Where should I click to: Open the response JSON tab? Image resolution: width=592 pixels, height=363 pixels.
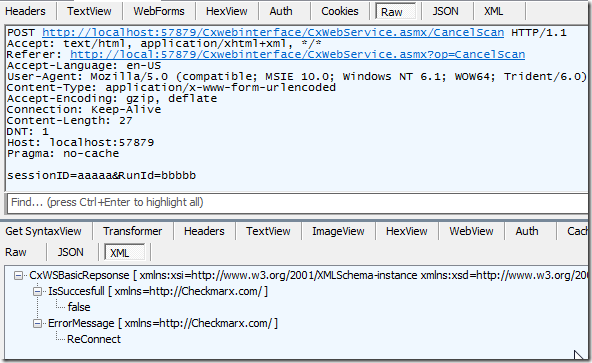tap(71, 252)
